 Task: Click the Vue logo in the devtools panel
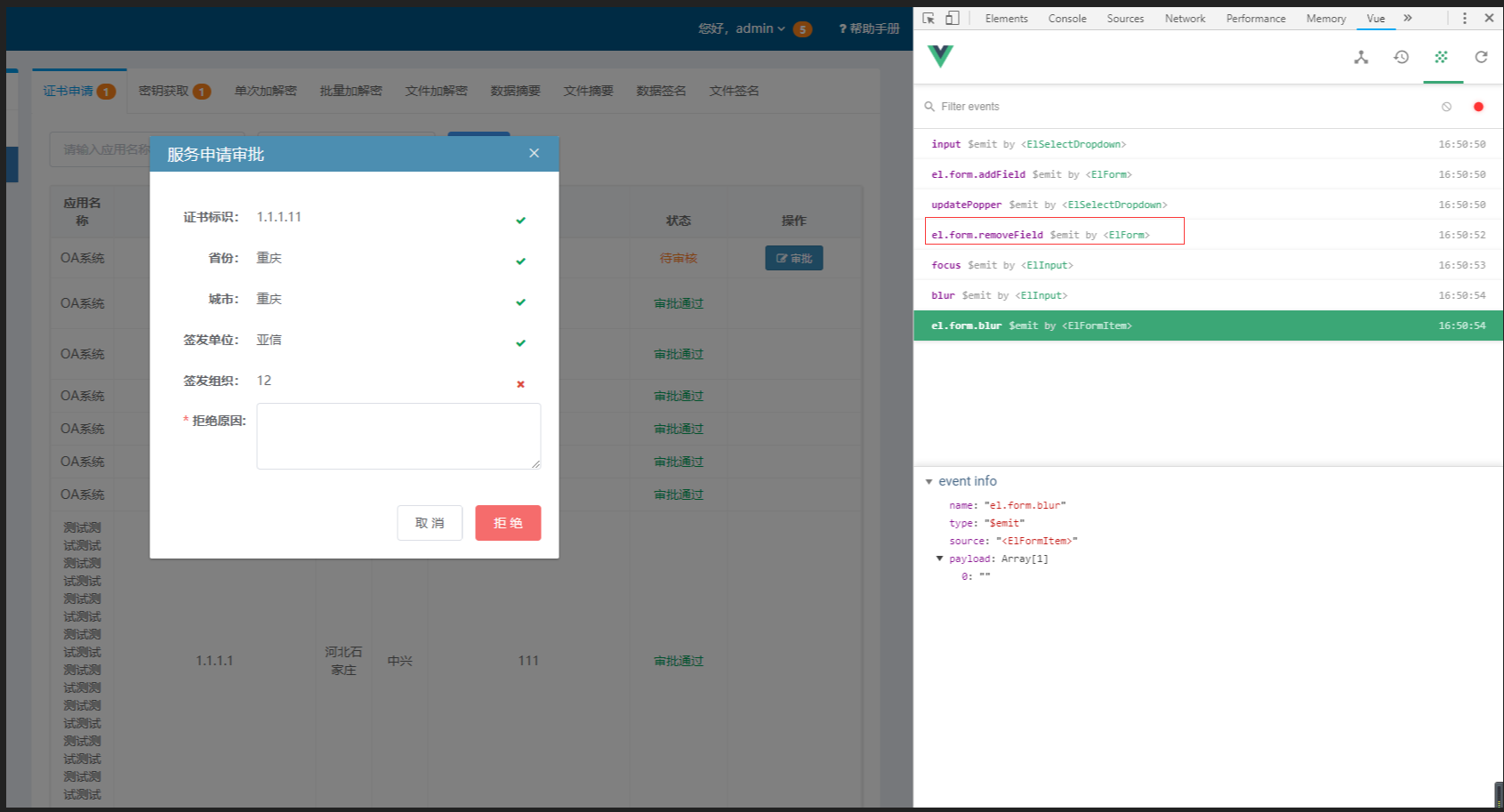point(942,56)
